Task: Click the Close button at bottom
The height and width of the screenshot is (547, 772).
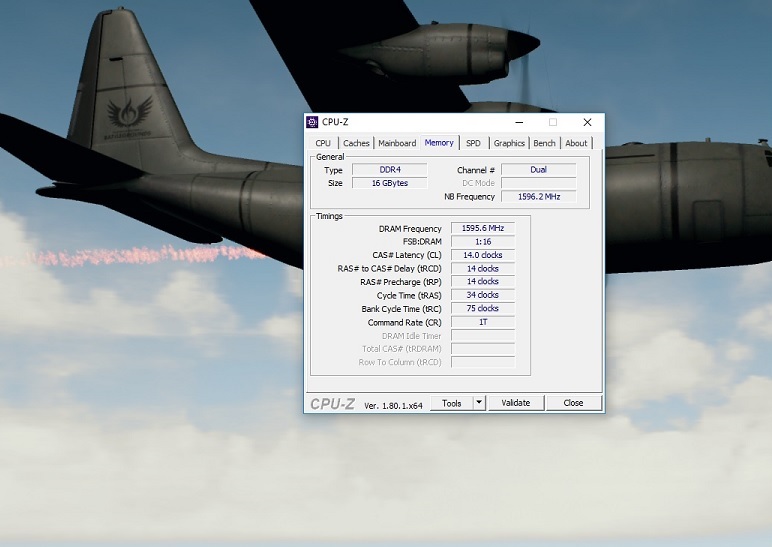Action: (574, 403)
